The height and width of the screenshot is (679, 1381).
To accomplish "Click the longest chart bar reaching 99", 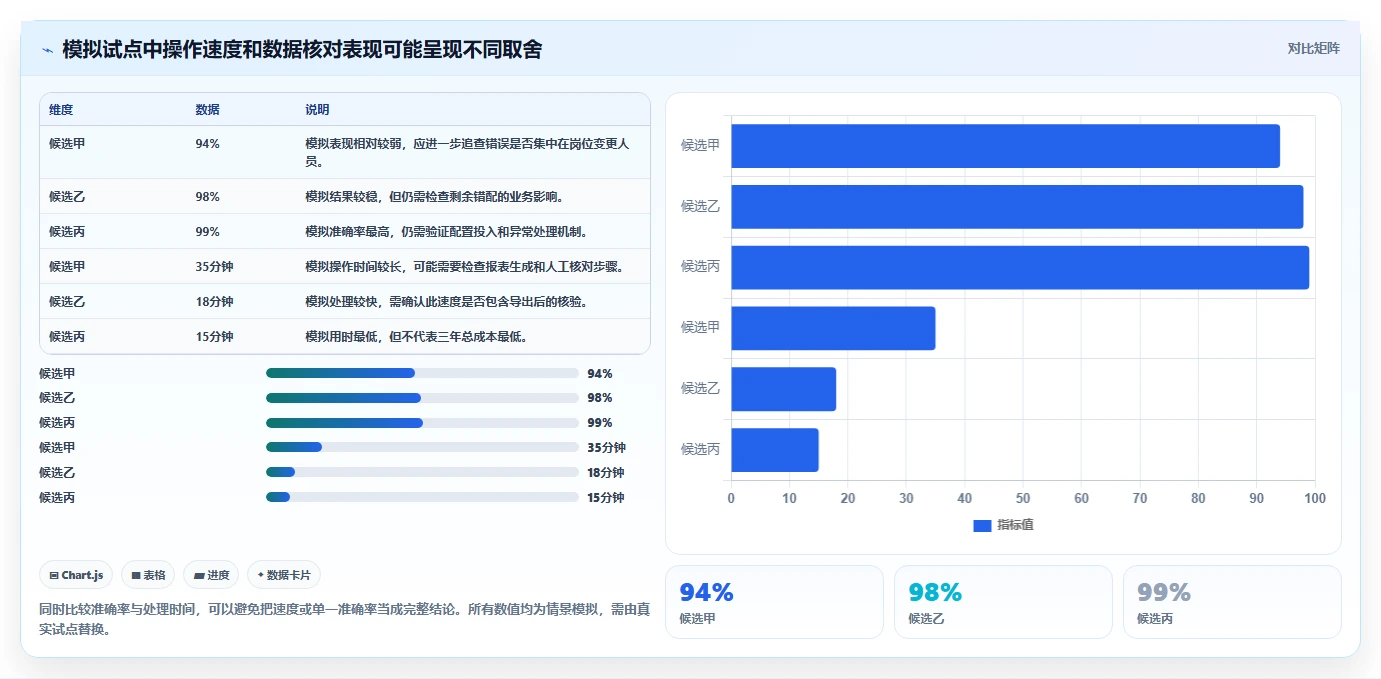I will (x=1020, y=267).
